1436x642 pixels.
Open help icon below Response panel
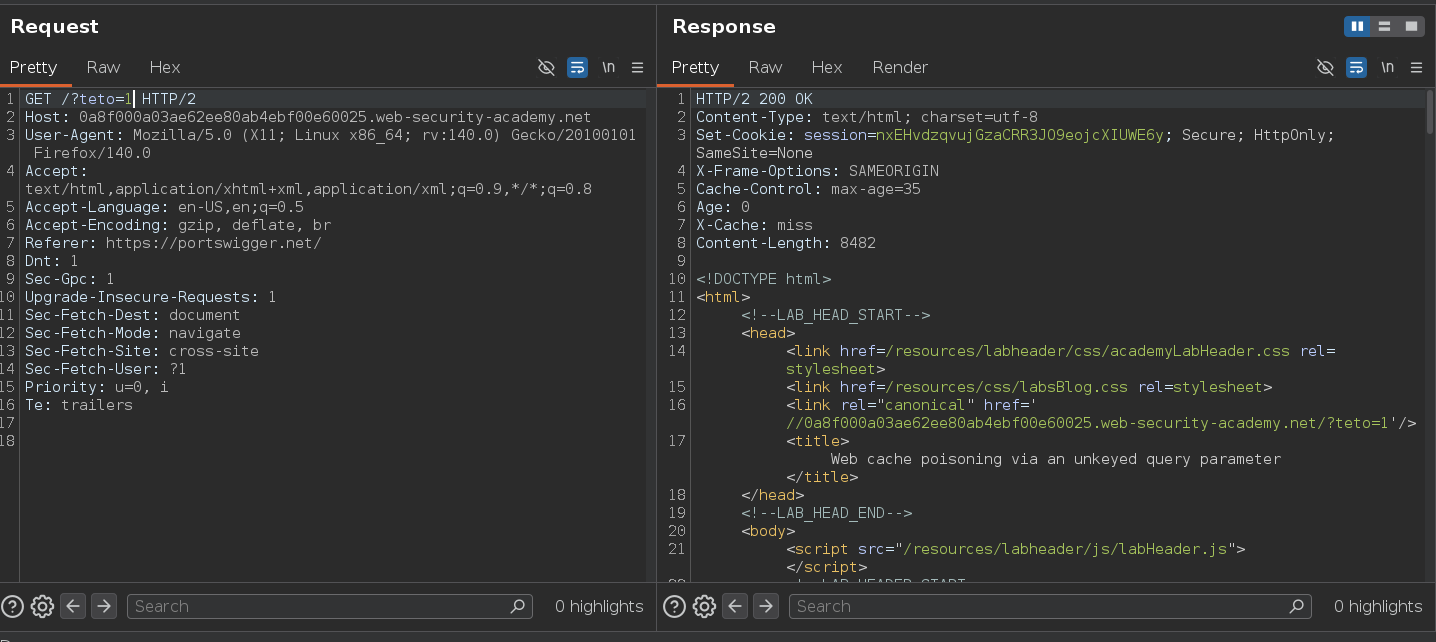(x=675, y=606)
